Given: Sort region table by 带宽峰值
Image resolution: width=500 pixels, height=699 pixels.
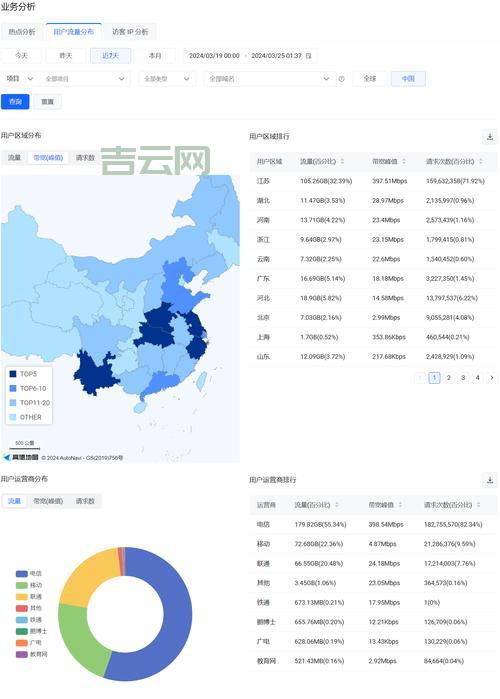Looking at the screenshot, I should (404, 161).
